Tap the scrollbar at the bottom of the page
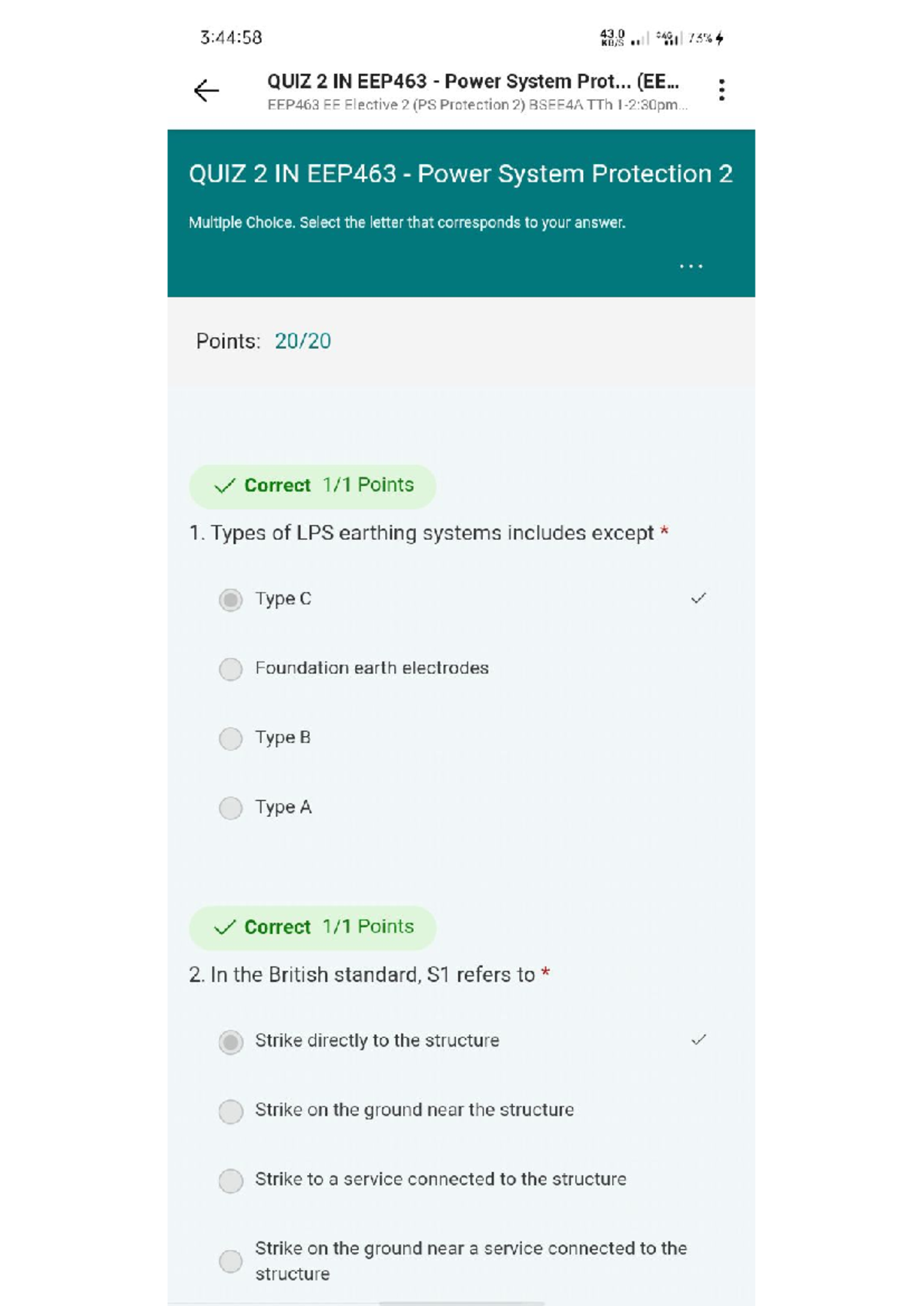Screen dimensions: 924x1306 (x=462, y=1301)
